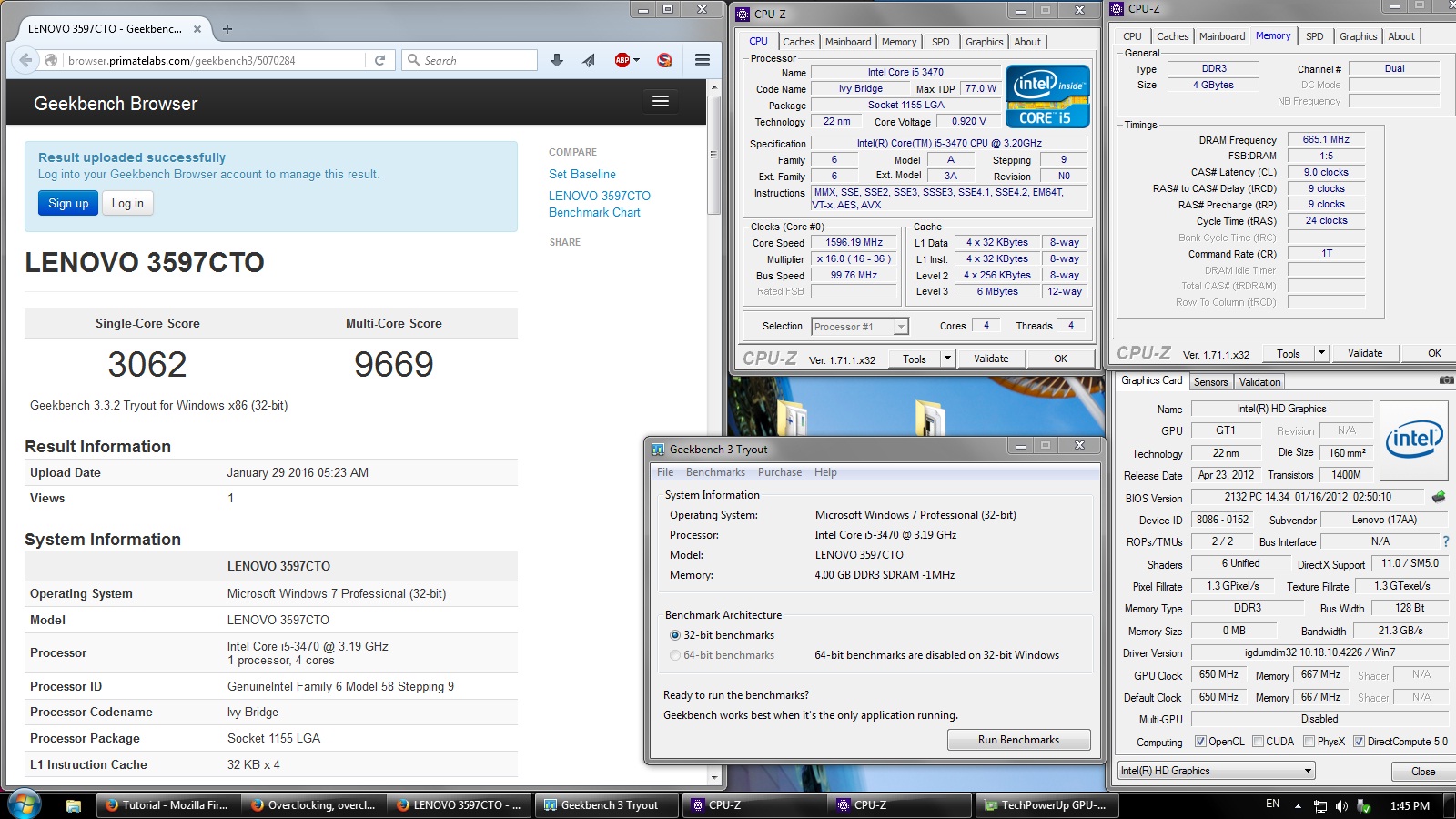Open Firefox downloads arrow icon
1456x819 pixels.
click(x=557, y=60)
